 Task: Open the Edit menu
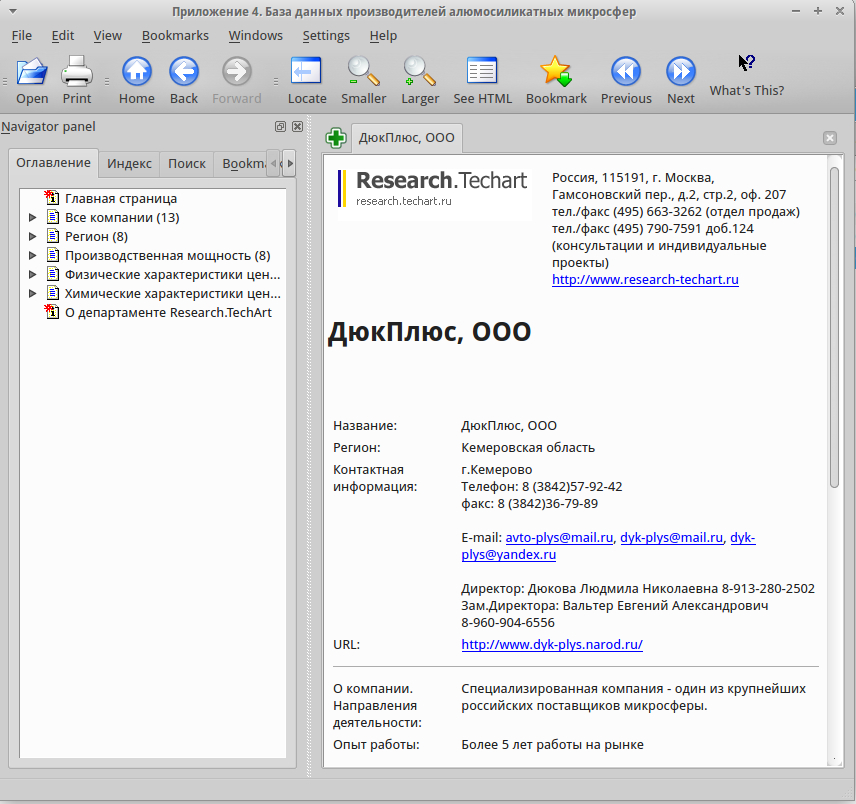click(x=63, y=35)
